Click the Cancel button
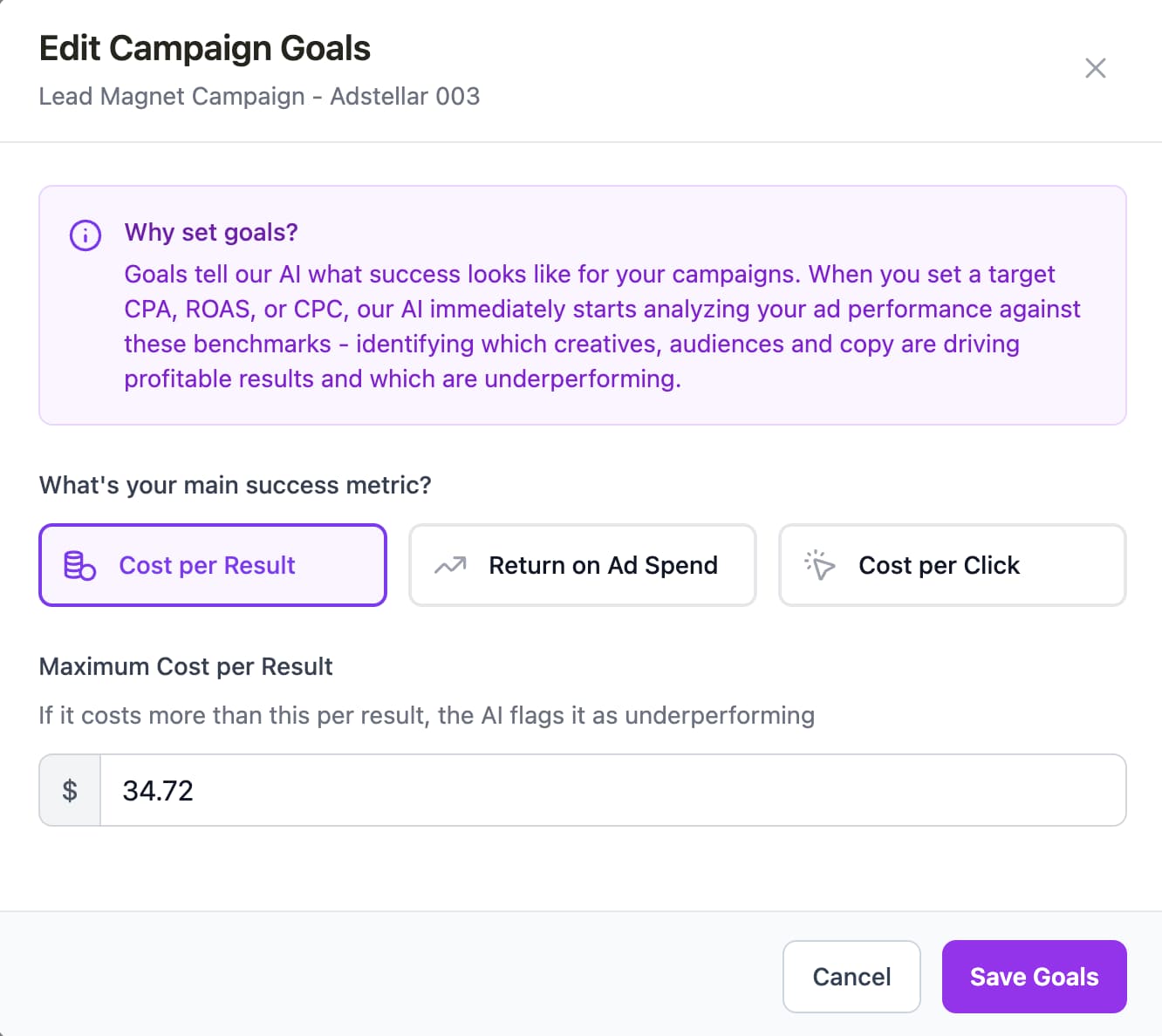Image resolution: width=1162 pixels, height=1036 pixels. click(851, 977)
